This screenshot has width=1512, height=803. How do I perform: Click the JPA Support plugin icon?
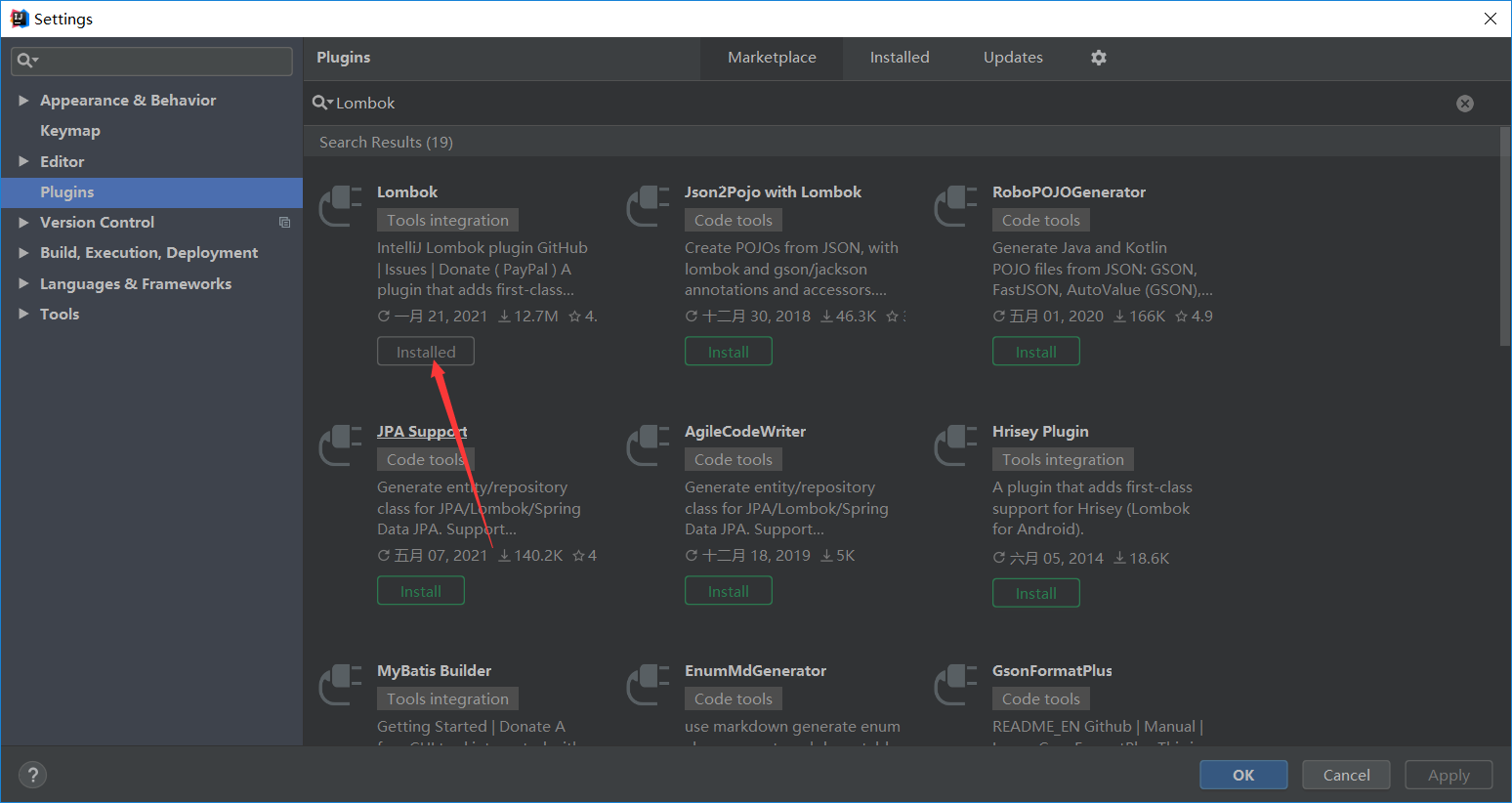[x=341, y=444]
